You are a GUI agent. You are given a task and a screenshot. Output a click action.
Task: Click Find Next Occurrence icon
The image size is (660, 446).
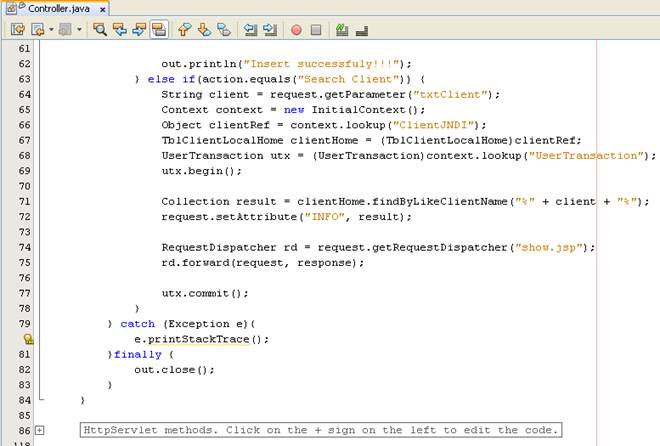point(139,29)
